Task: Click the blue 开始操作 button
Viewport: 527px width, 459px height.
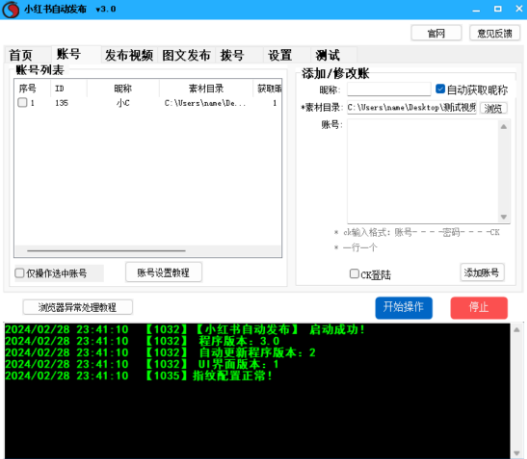Action: pos(404,307)
